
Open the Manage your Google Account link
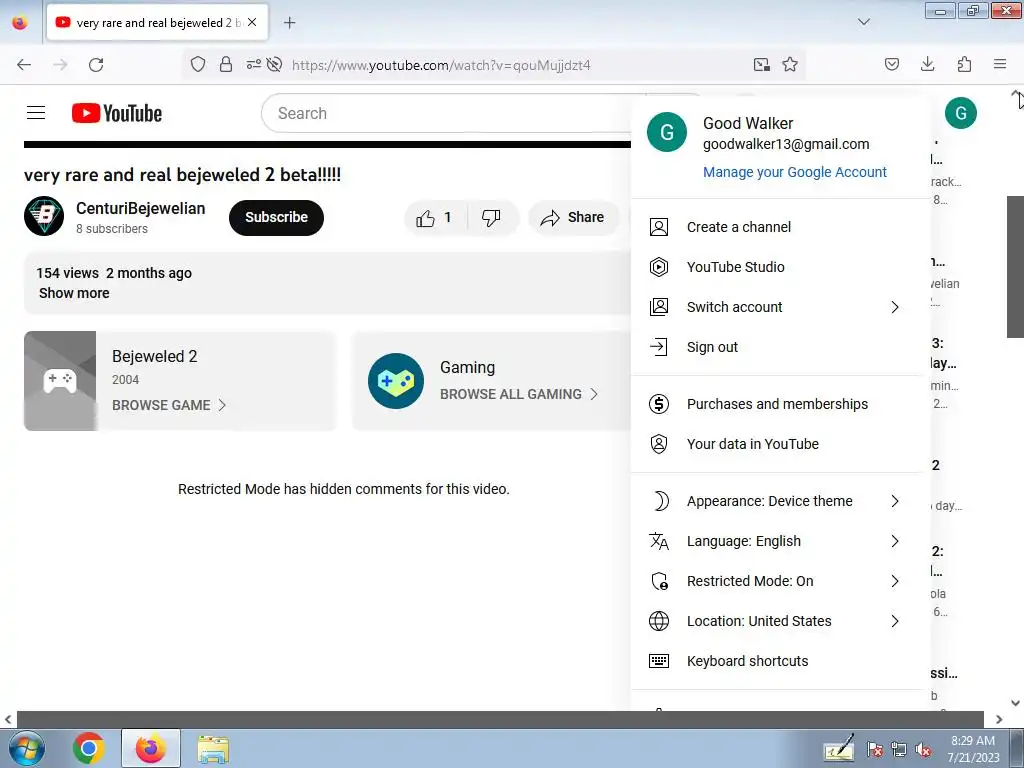pos(795,172)
